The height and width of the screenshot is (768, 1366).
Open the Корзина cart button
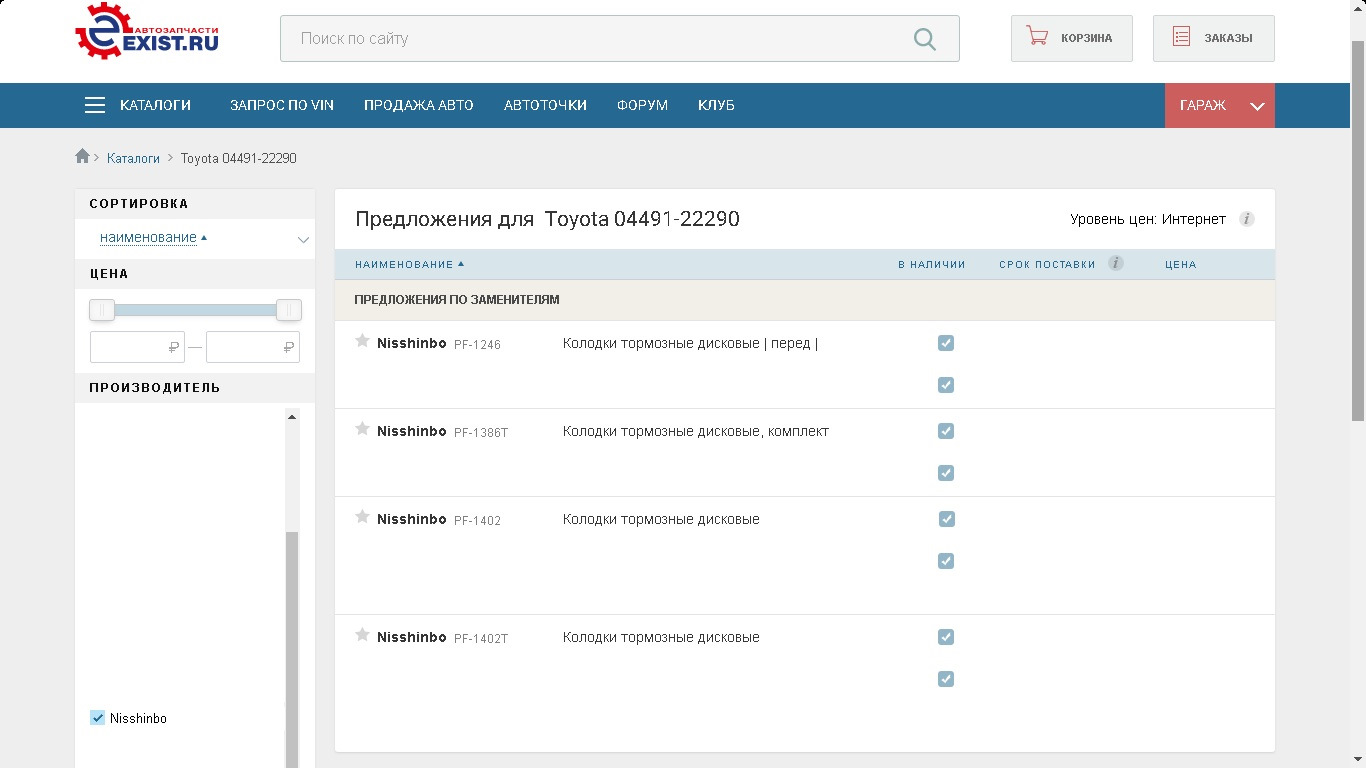point(1071,39)
